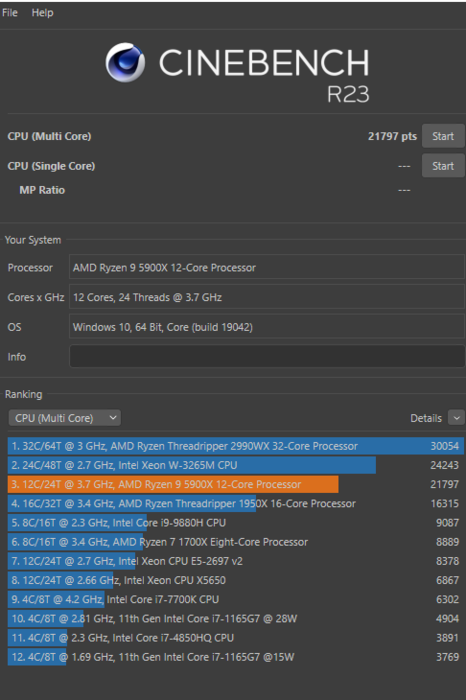
Task: Open the CPU (Multi Core) ranking dropdown
Action: click(x=65, y=418)
